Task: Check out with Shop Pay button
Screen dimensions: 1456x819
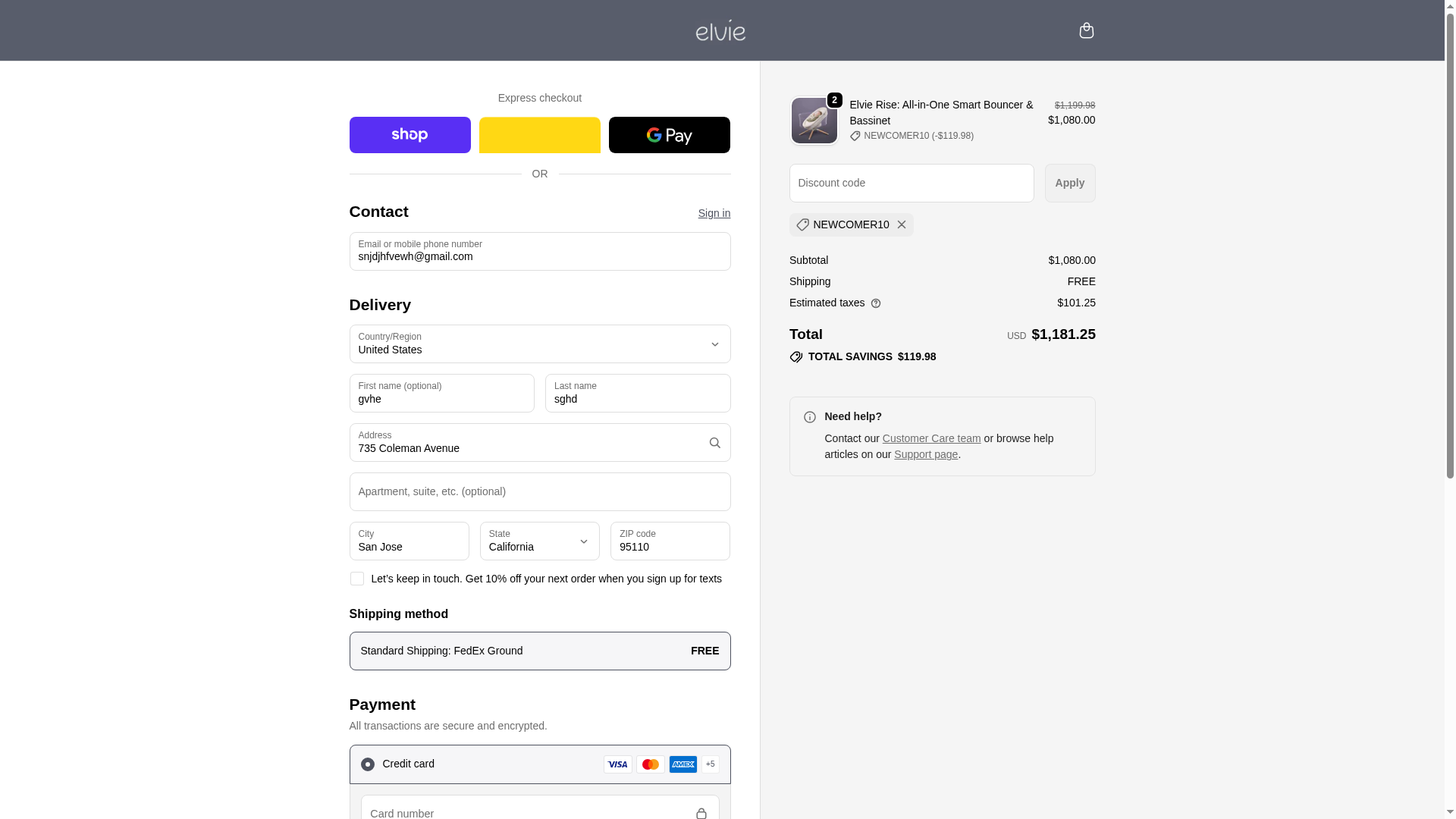Action: click(409, 135)
